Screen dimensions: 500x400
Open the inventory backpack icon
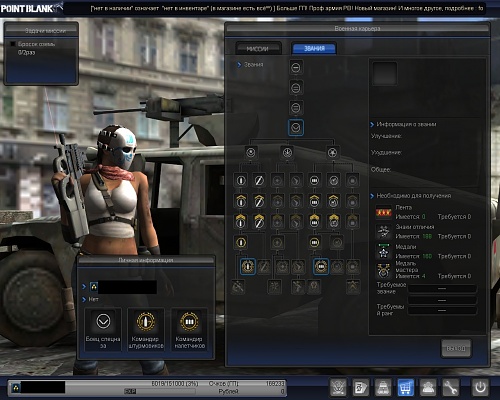pyautogui.click(x=383, y=388)
